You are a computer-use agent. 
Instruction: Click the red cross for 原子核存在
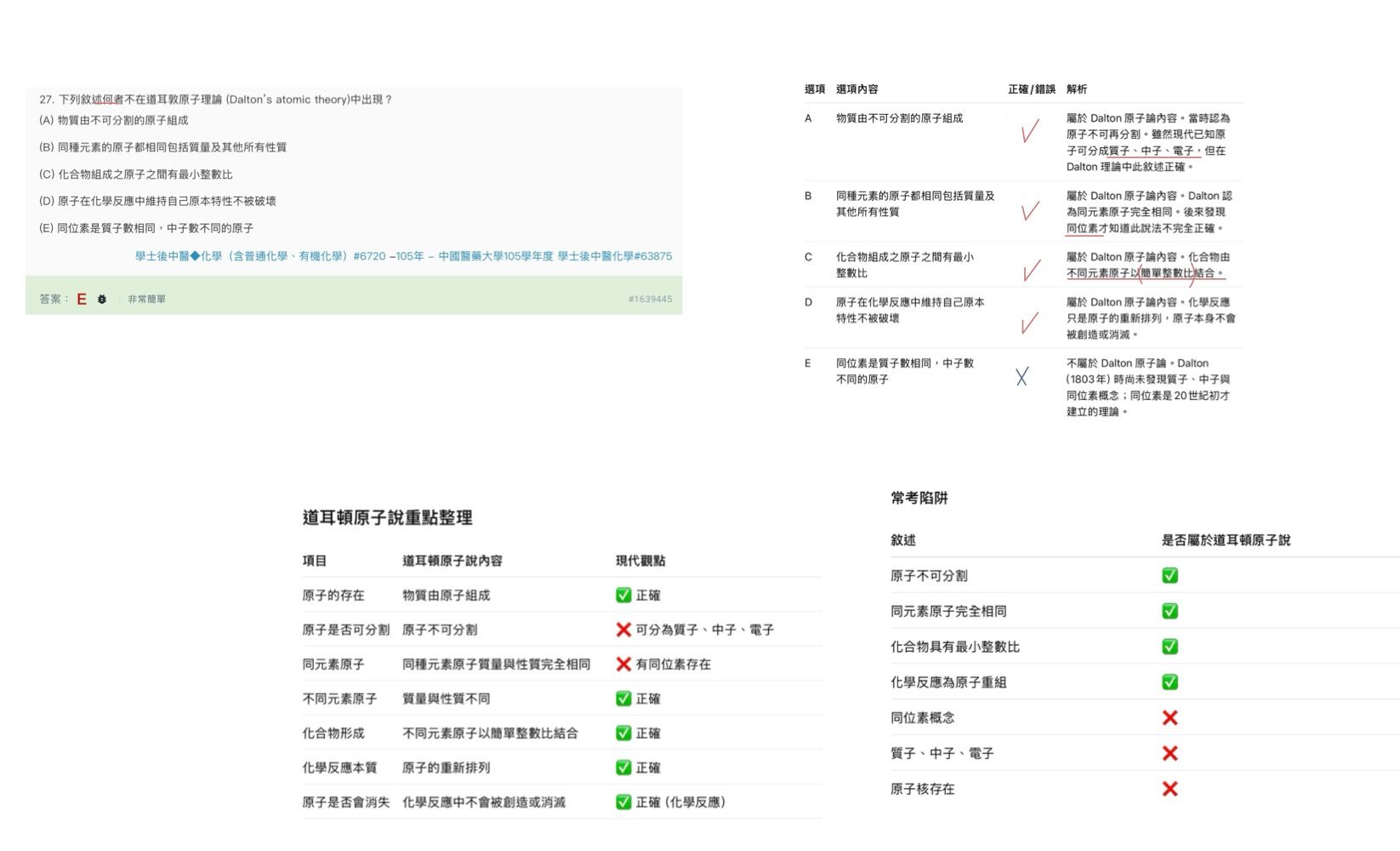[1170, 790]
